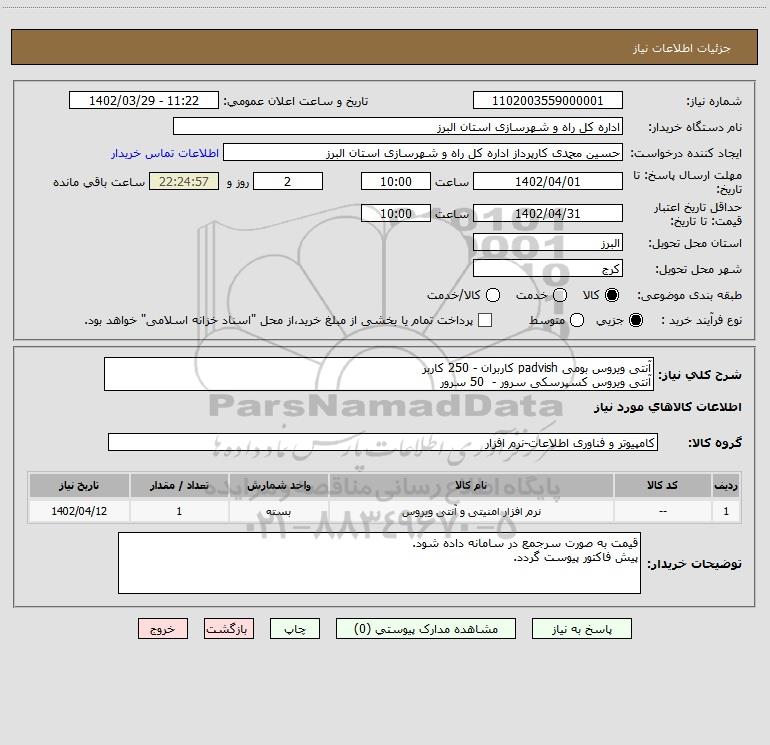Click the نام دستگاه خریدار field
This screenshot has height=745, width=770.
[398, 127]
